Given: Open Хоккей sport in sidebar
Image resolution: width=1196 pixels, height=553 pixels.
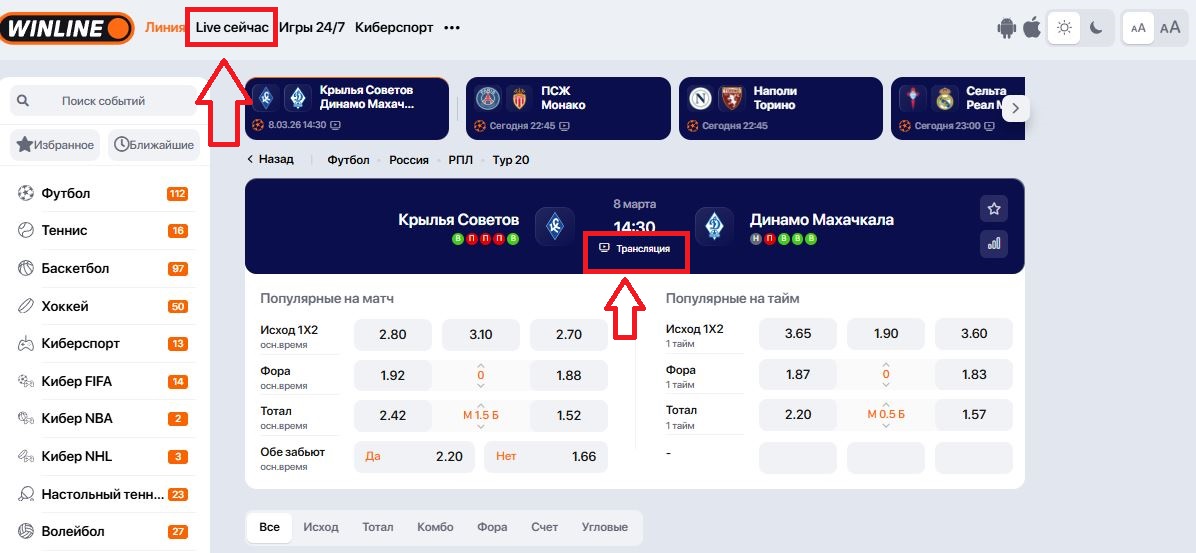Looking at the screenshot, I should 65,306.
